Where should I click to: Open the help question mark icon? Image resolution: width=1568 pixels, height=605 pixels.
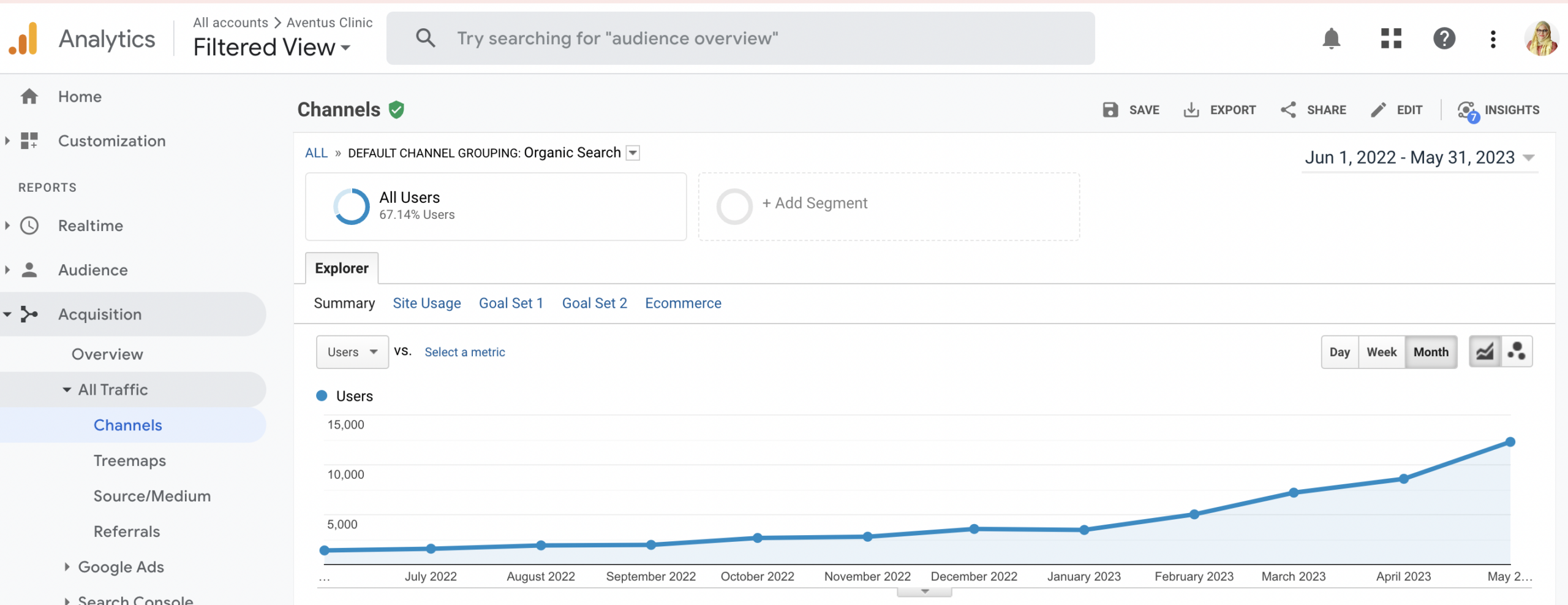(1444, 39)
